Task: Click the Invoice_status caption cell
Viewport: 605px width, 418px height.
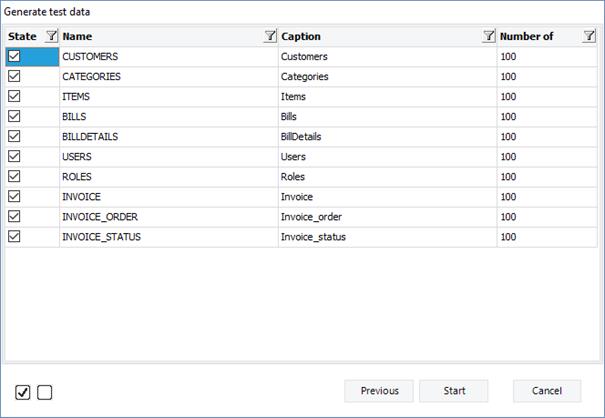Action: [387, 237]
